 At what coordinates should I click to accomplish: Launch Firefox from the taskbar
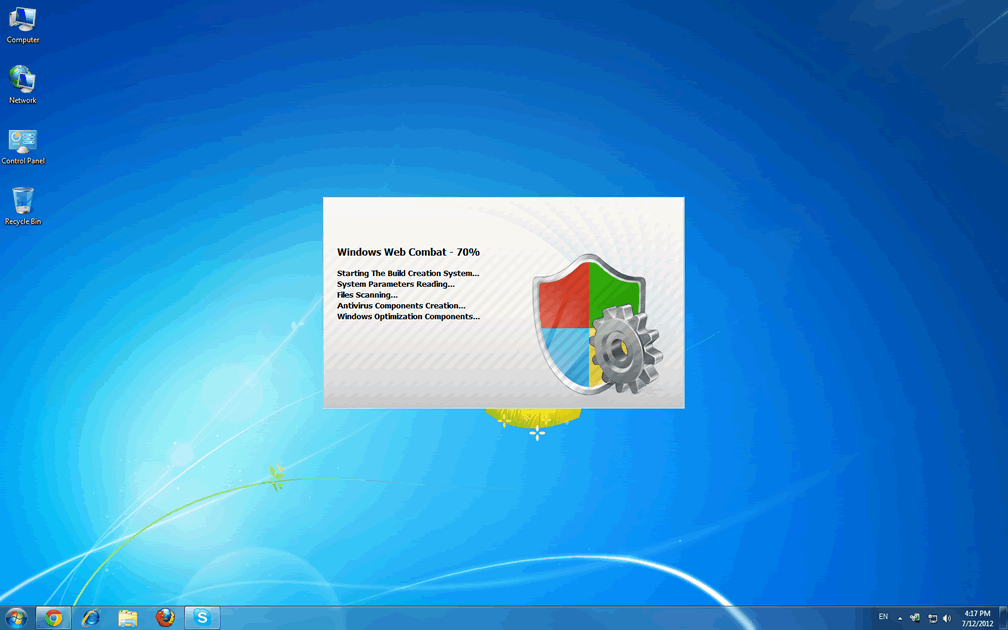tap(165, 618)
